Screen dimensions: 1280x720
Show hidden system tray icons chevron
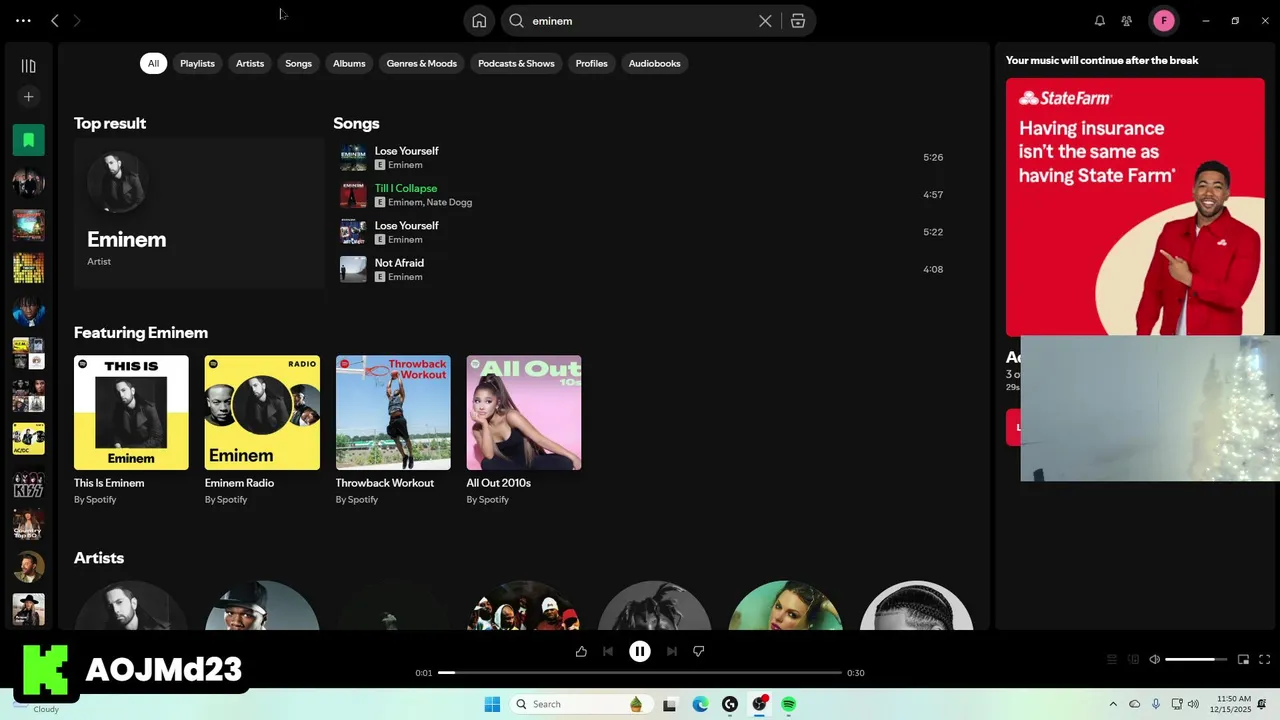point(1113,704)
